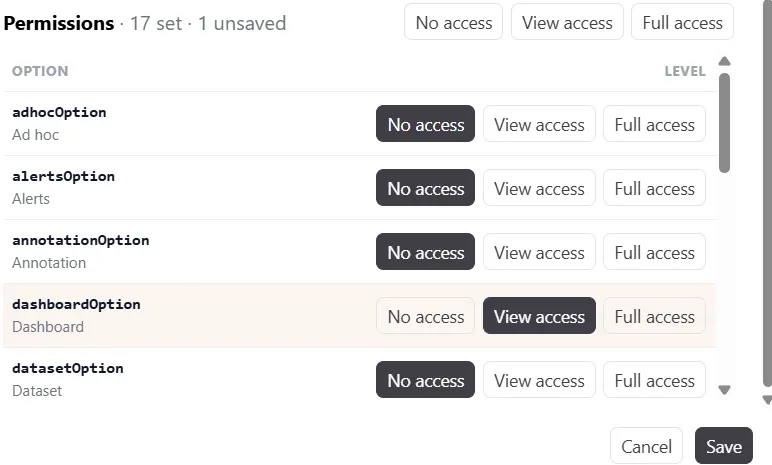Select Full access for annotationOption

[x=654, y=252]
